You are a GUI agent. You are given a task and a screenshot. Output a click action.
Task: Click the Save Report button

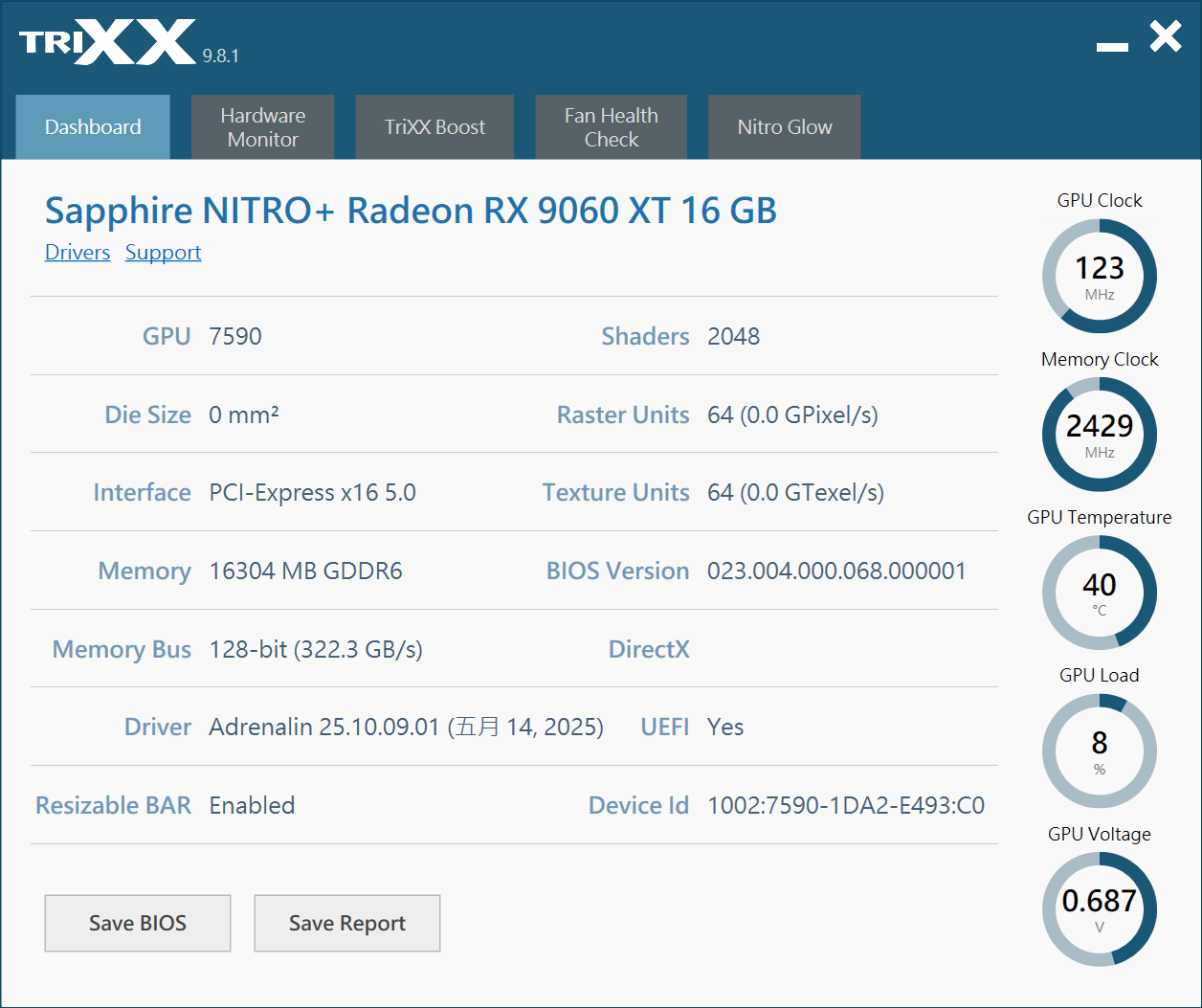[x=347, y=923]
